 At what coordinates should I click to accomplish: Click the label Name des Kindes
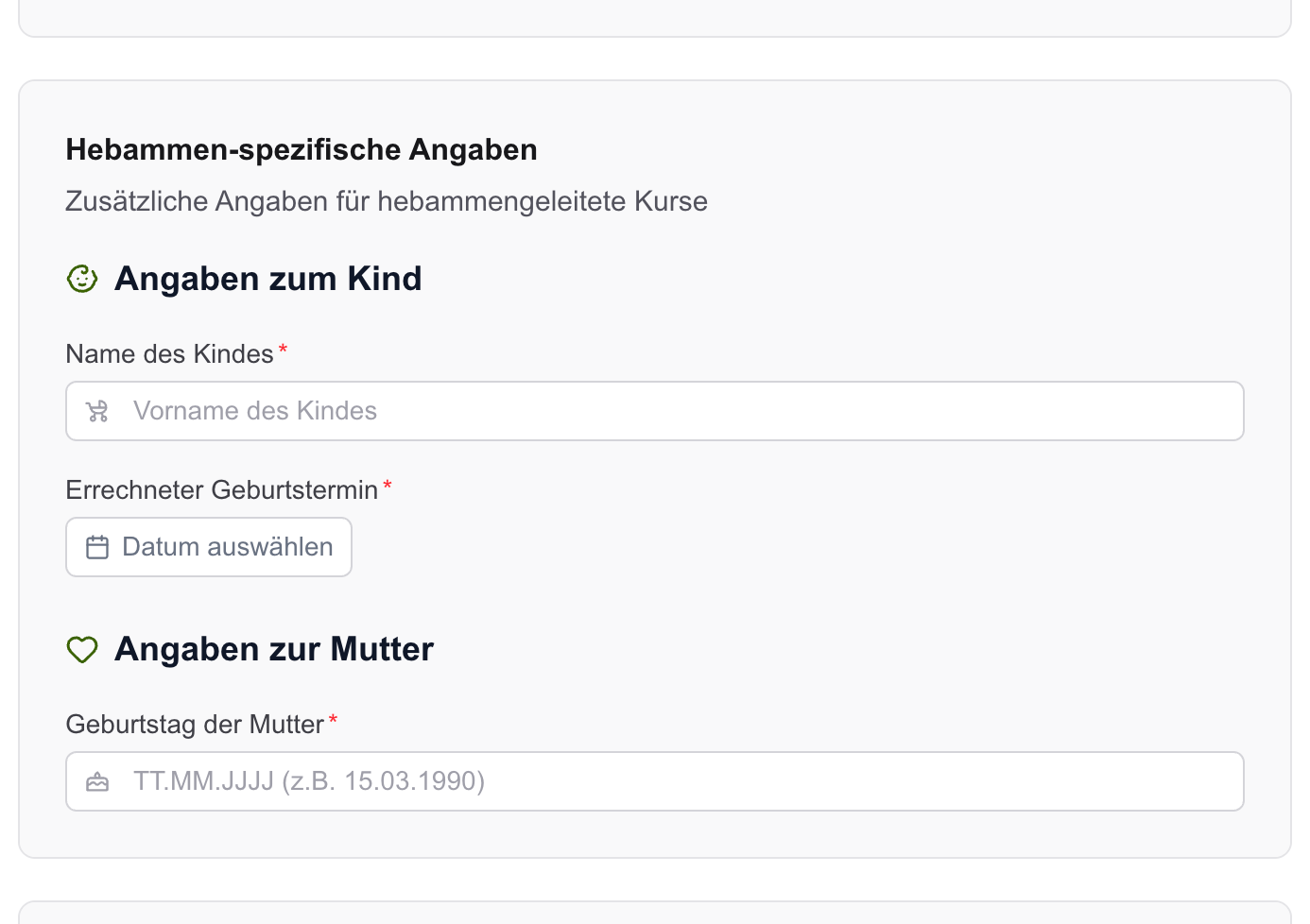pos(168,353)
